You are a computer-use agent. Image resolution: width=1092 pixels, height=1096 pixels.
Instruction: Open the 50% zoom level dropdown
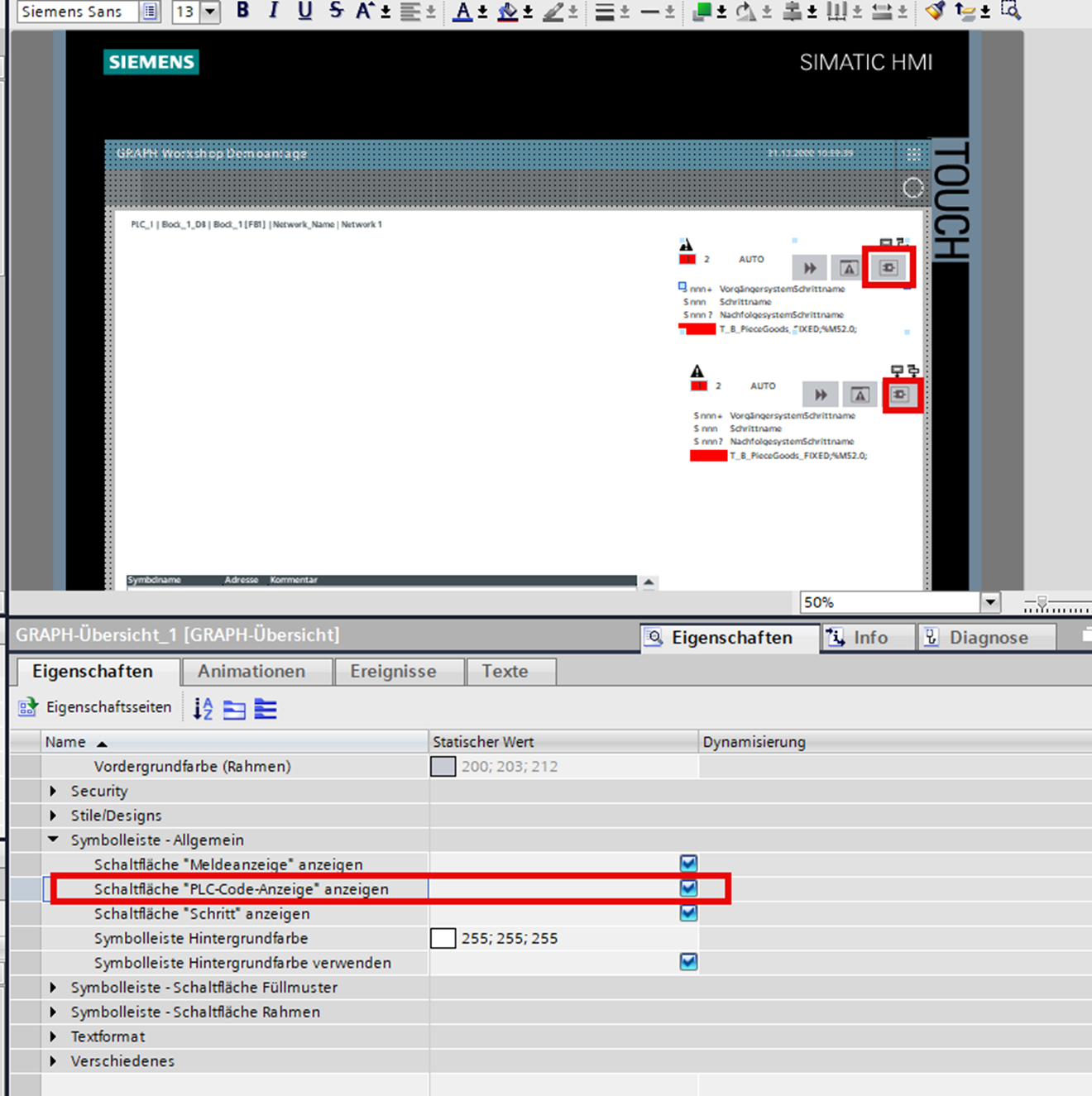tap(990, 602)
